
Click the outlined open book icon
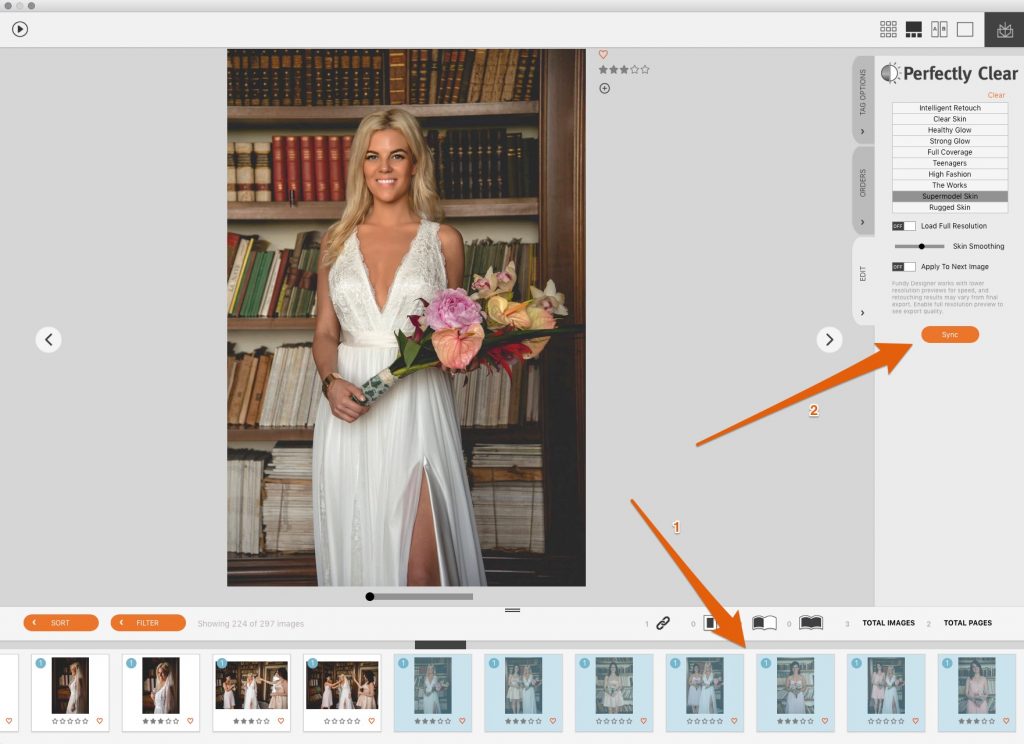coord(764,623)
